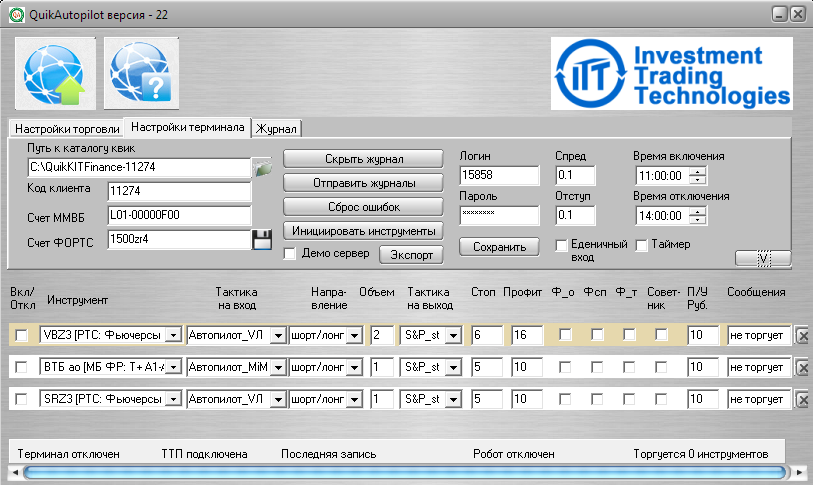Click the scrollbar right arrow

(800, 472)
